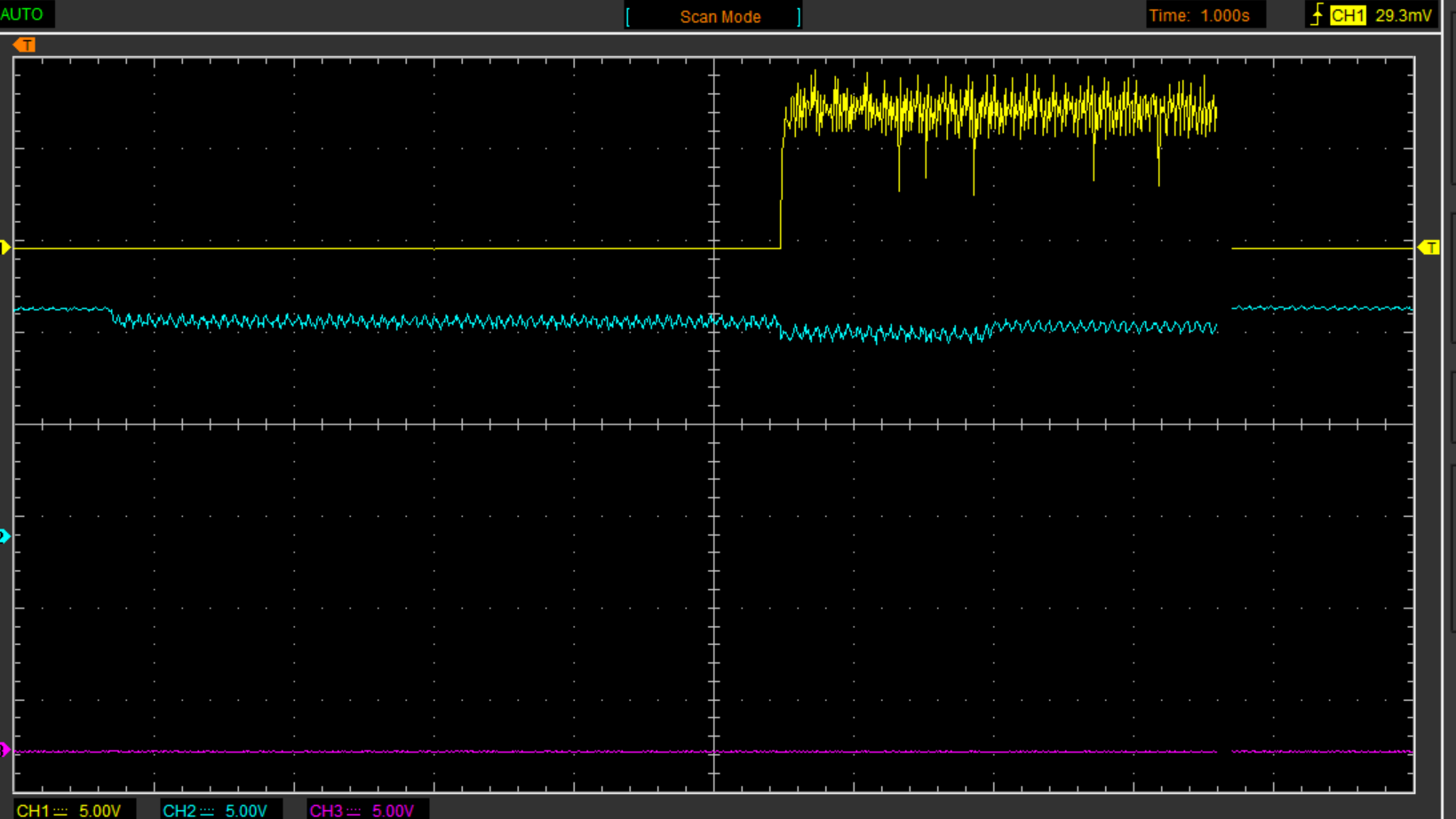Image resolution: width=1456 pixels, height=819 pixels.
Task: Click the CH3 DC coupling symbol
Action: [x=354, y=811]
